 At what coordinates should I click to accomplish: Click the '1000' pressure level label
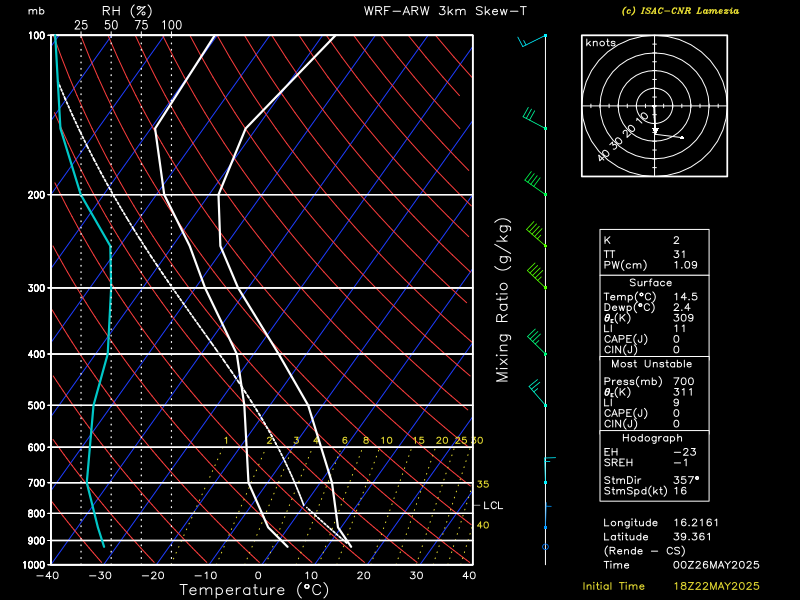[x=35, y=565]
